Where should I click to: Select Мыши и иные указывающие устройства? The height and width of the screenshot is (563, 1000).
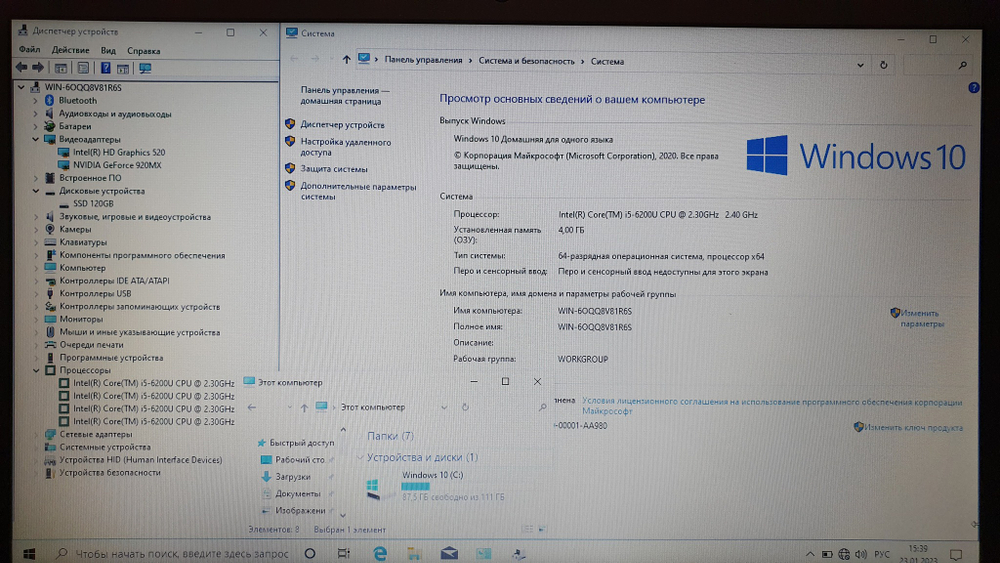coord(140,332)
